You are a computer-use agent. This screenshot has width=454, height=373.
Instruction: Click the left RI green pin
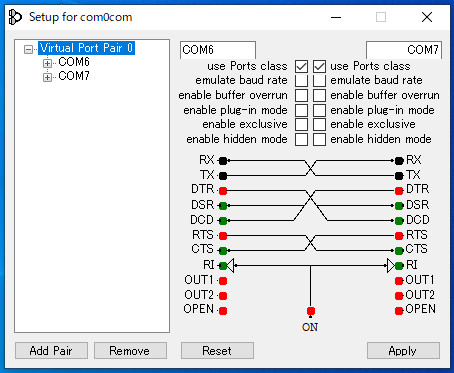pyautogui.click(x=223, y=266)
